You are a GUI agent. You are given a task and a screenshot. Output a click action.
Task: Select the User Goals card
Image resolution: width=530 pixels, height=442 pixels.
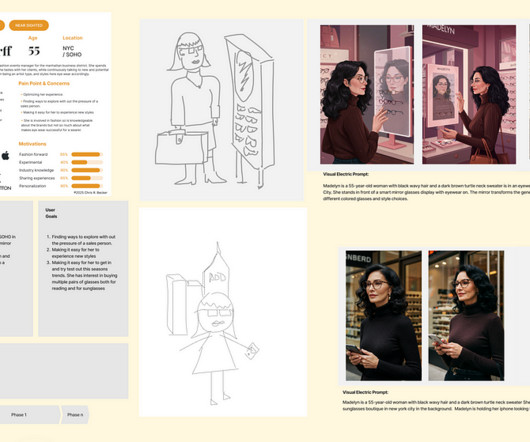[83, 269]
